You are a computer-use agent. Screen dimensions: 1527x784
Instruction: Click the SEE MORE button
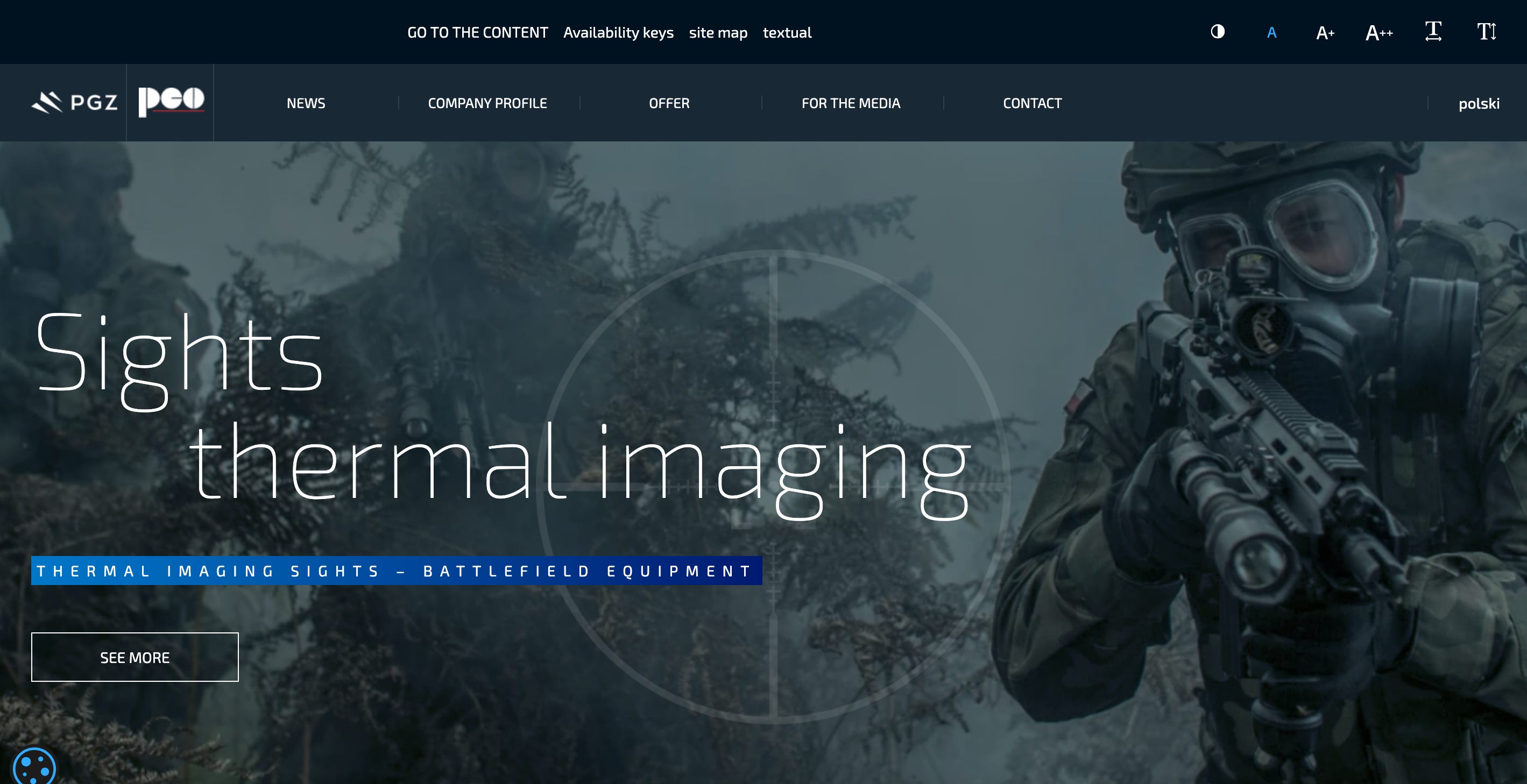(x=135, y=657)
